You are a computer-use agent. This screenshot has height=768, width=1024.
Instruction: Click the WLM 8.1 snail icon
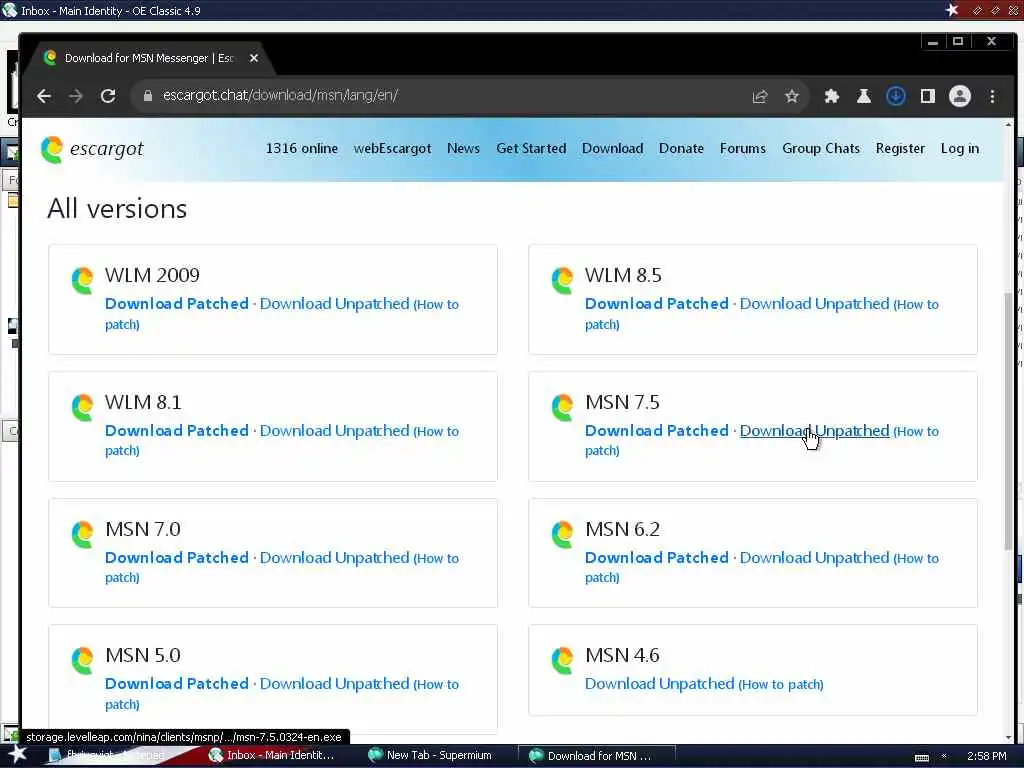[82, 408]
